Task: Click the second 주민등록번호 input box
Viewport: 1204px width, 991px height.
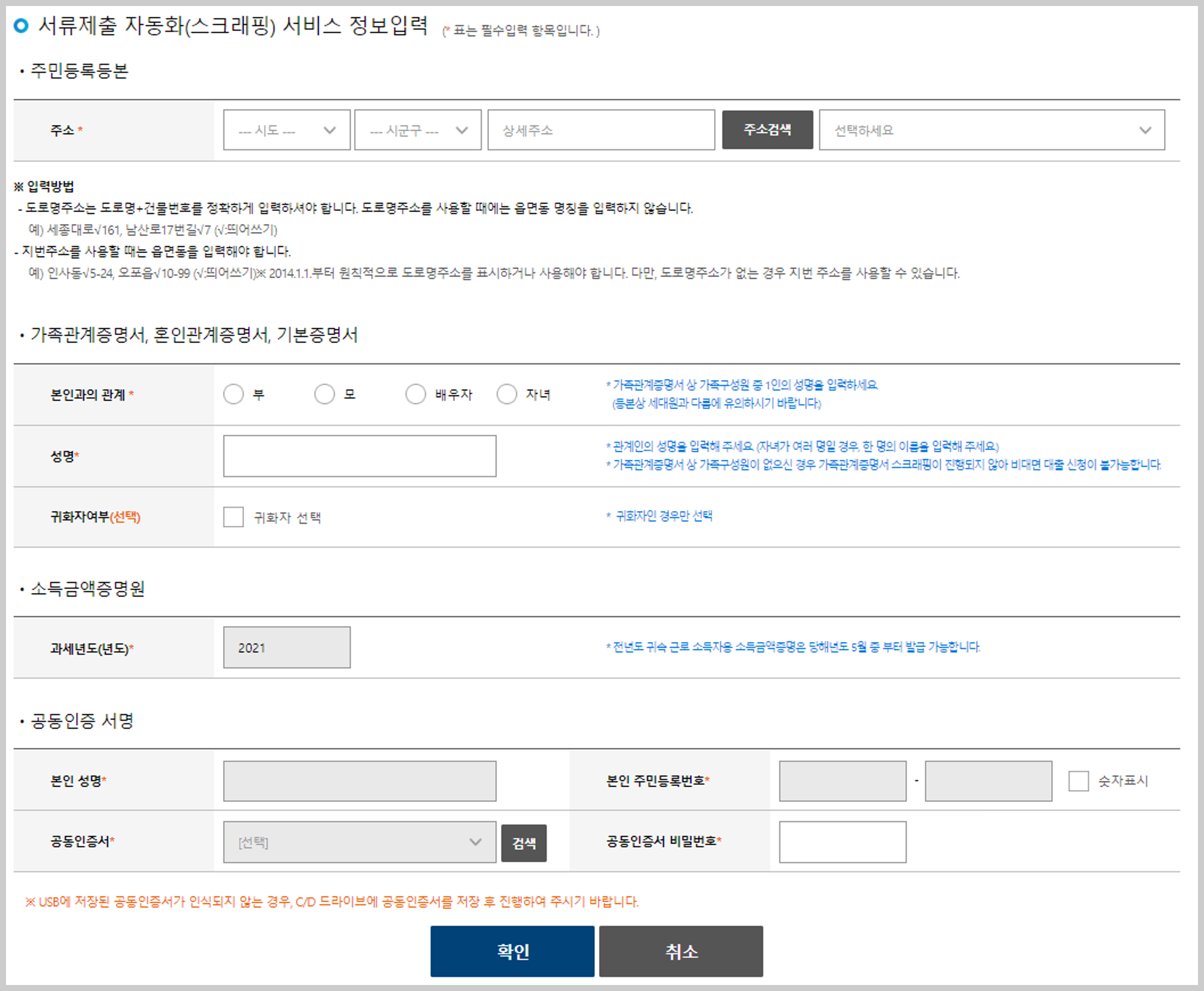Action: (x=988, y=780)
